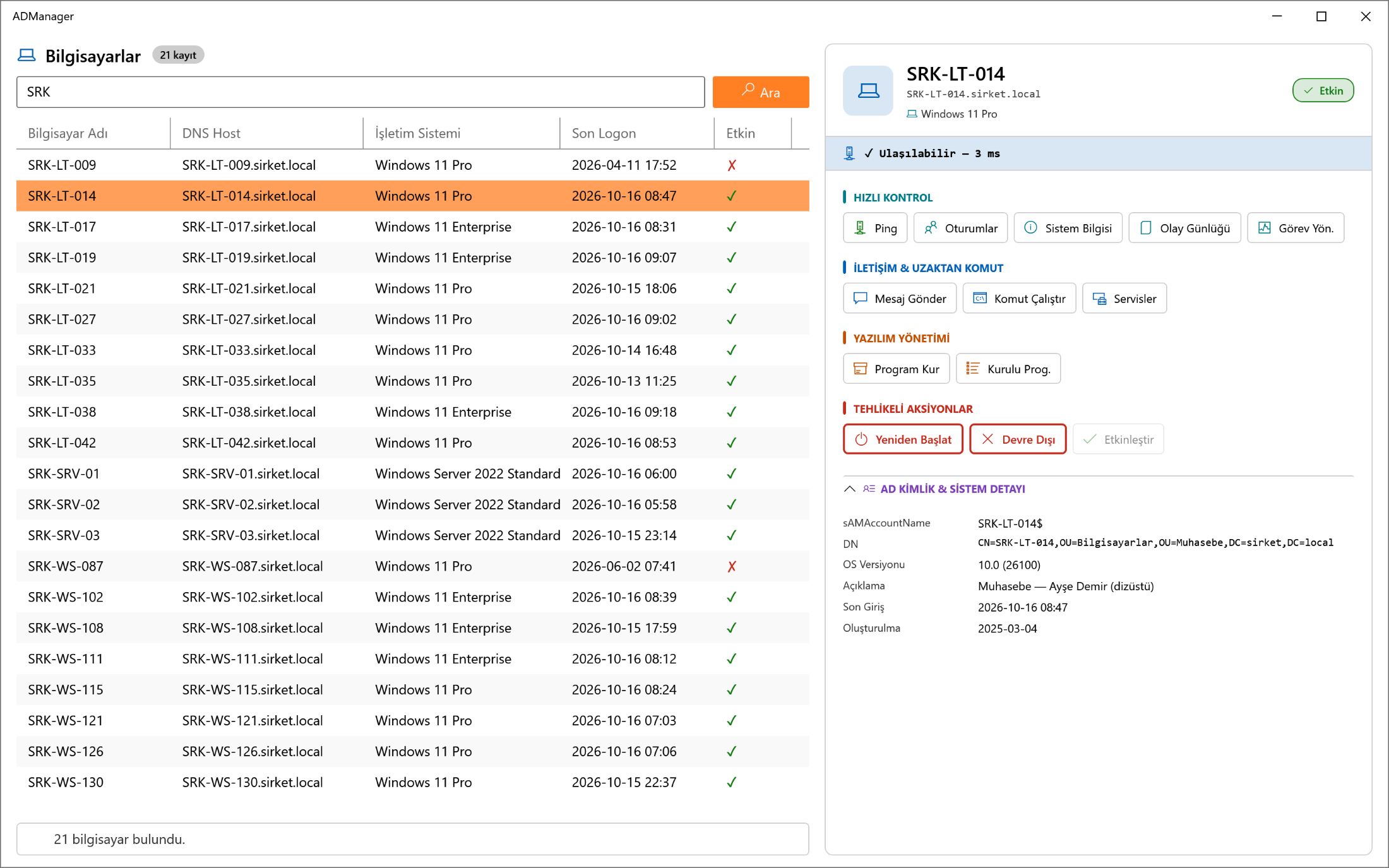Click Son Logon 2026-10-16 09:18 for SRK-LT-038
Image resolution: width=1389 pixels, height=868 pixels.
(x=624, y=412)
